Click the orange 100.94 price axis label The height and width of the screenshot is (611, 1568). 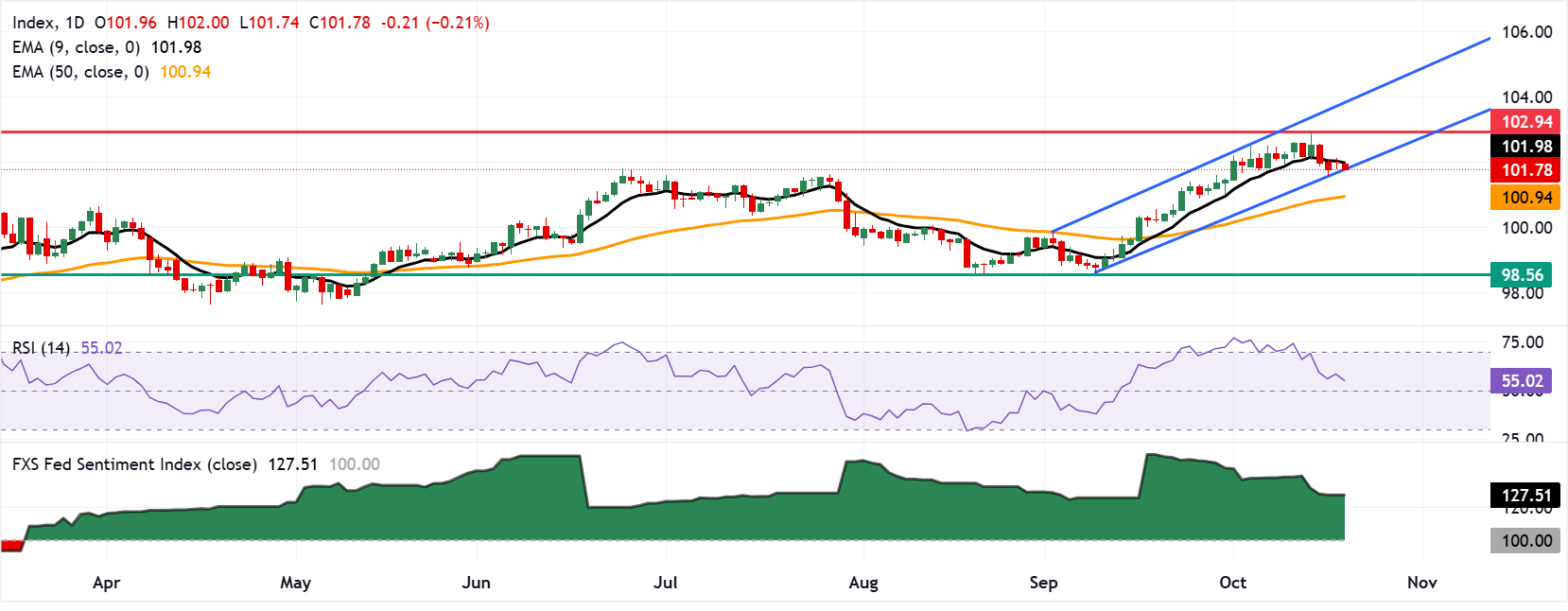click(x=1525, y=198)
